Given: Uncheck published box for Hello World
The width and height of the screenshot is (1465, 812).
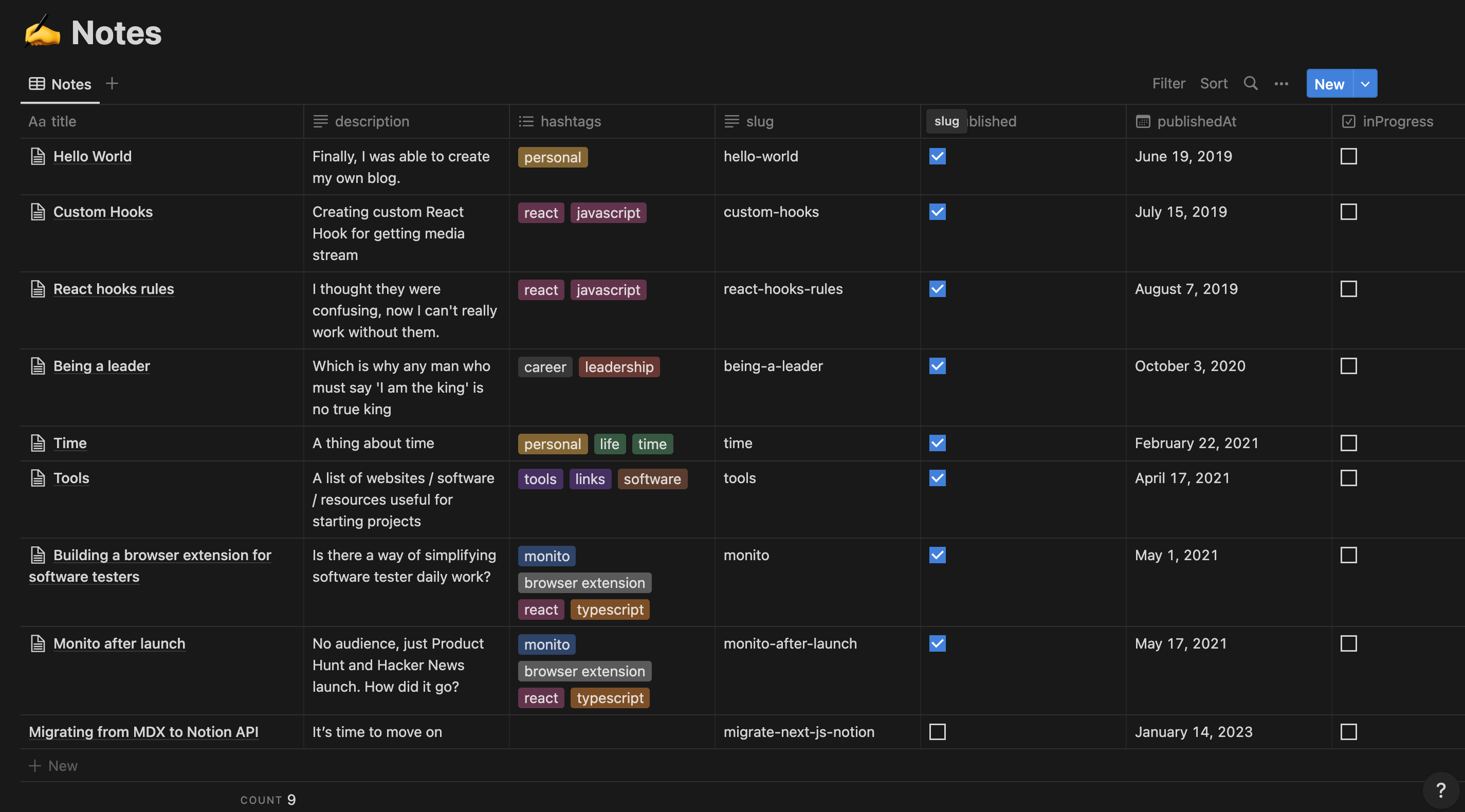Looking at the screenshot, I should tap(937, 156).
